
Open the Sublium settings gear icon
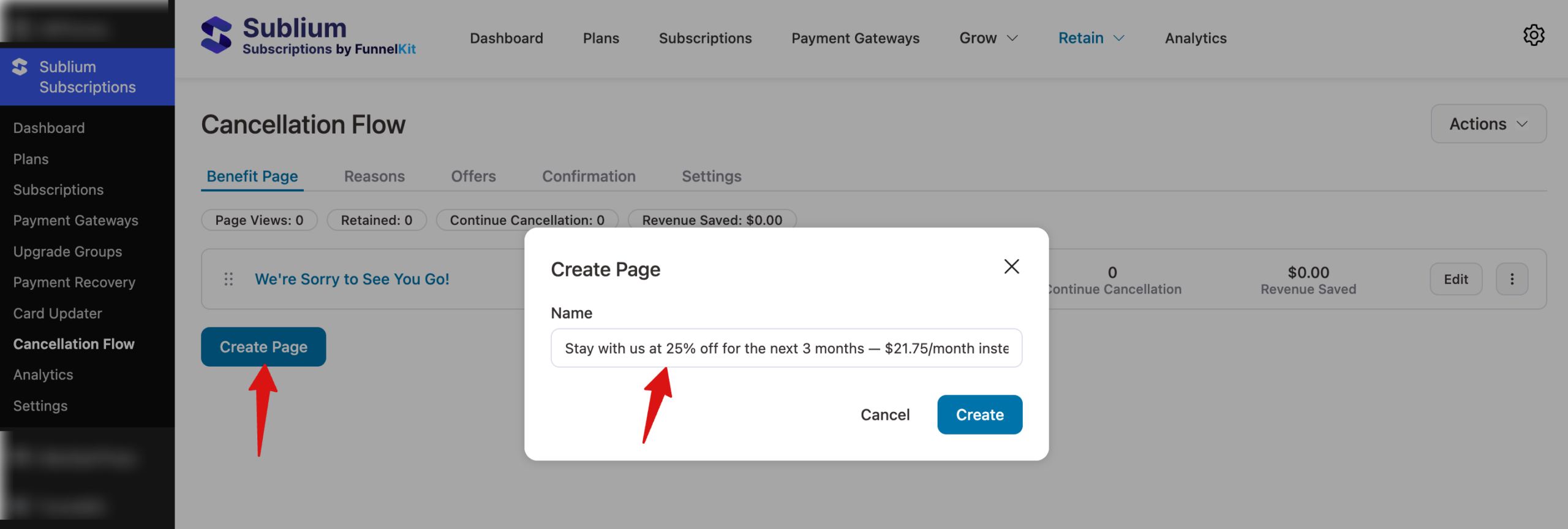(1534, 36)
